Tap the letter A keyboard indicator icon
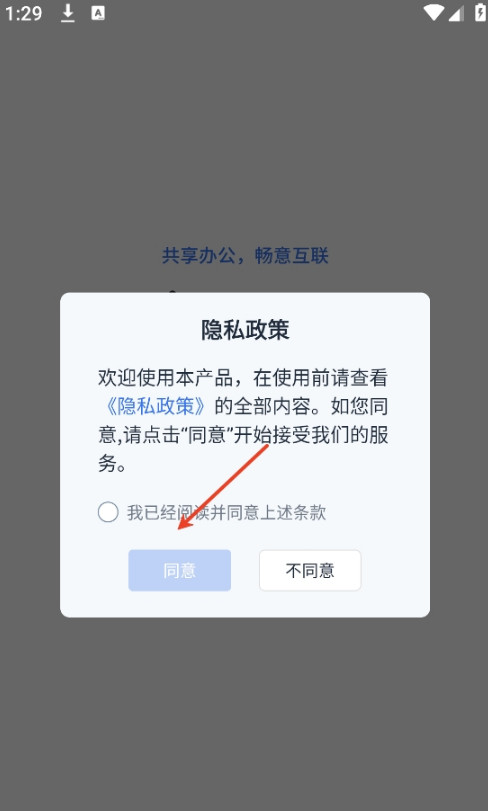488x811 pixels. tap(98, 13)
